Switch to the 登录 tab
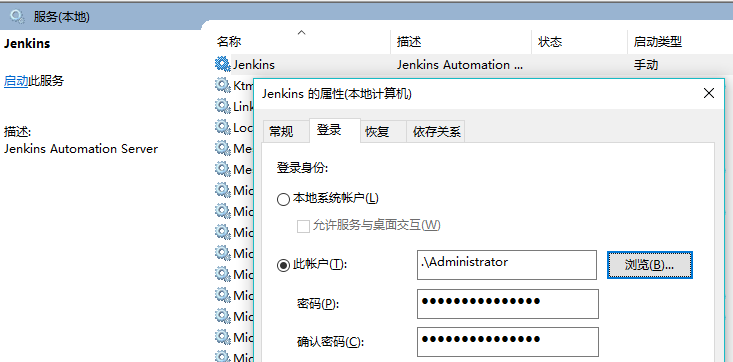This screenshot has height=362, width=733. click(x=335, y=130)
